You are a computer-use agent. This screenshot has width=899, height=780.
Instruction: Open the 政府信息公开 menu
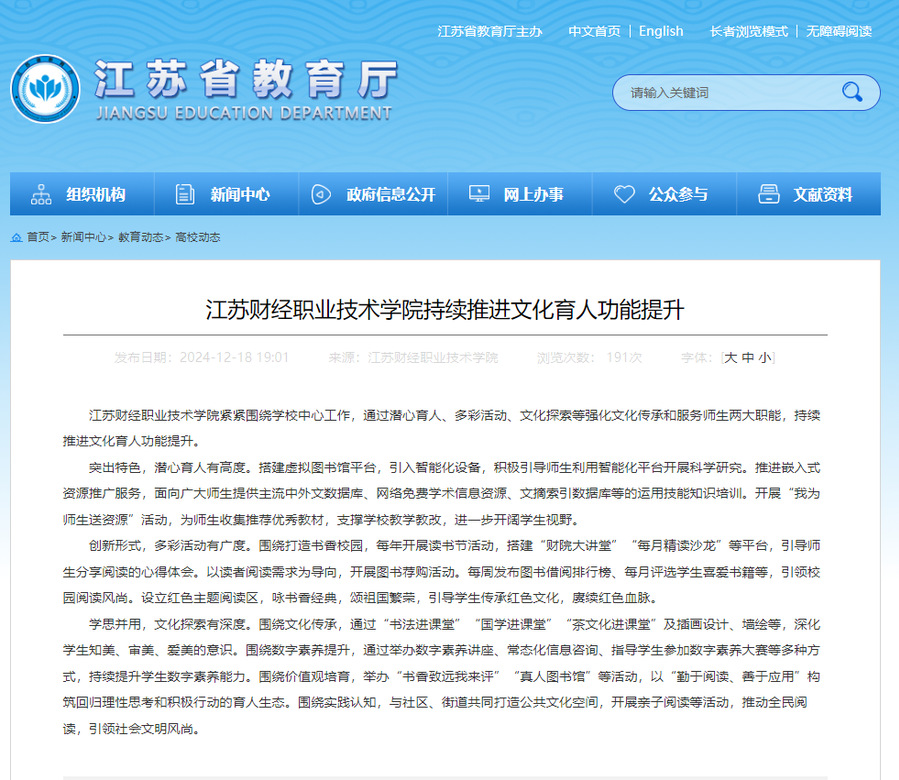(373, 194)
